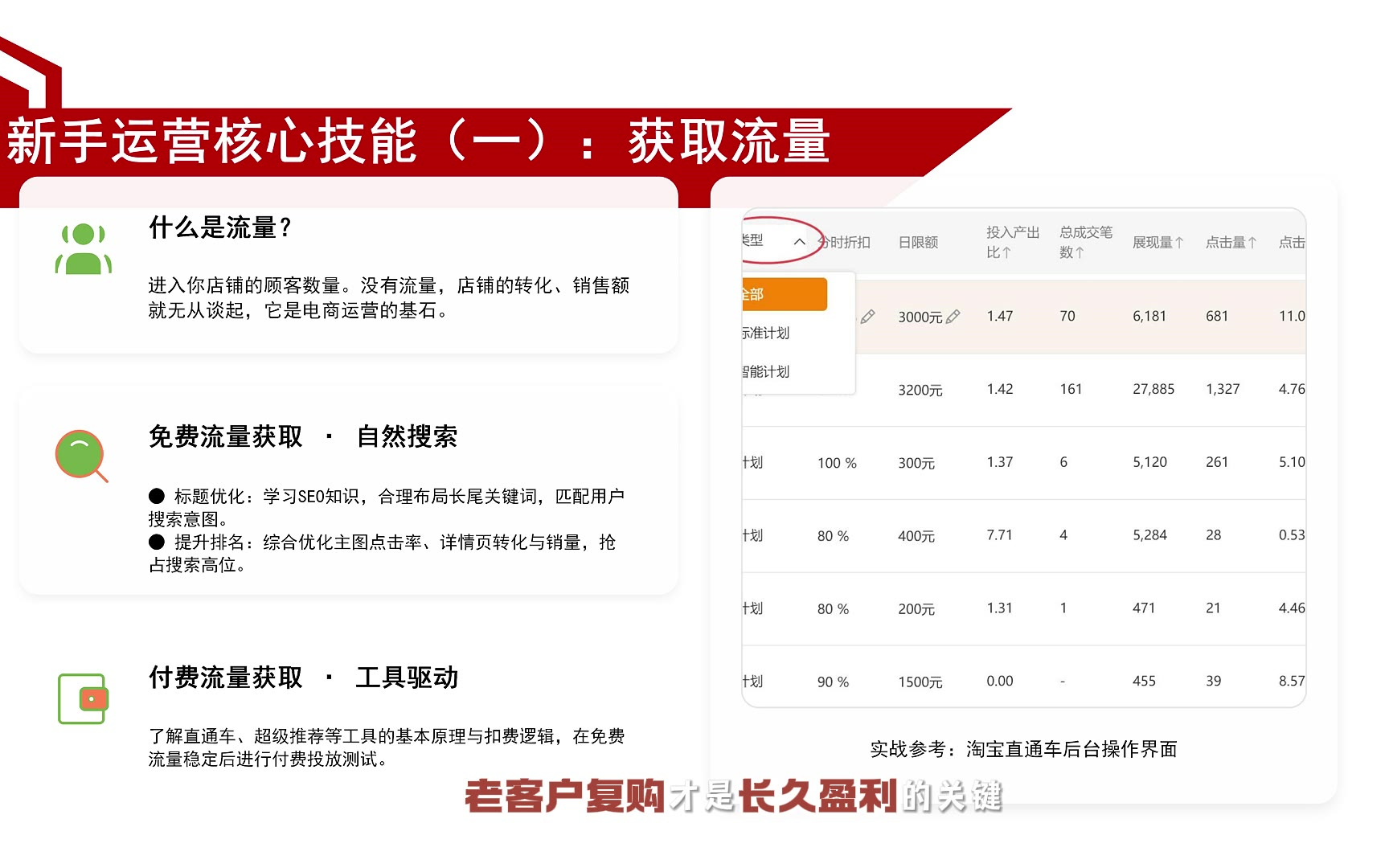The image size is (1389, 868).
Task: Sort by 展现量 using its up arrow
Action: (1179, 243)
